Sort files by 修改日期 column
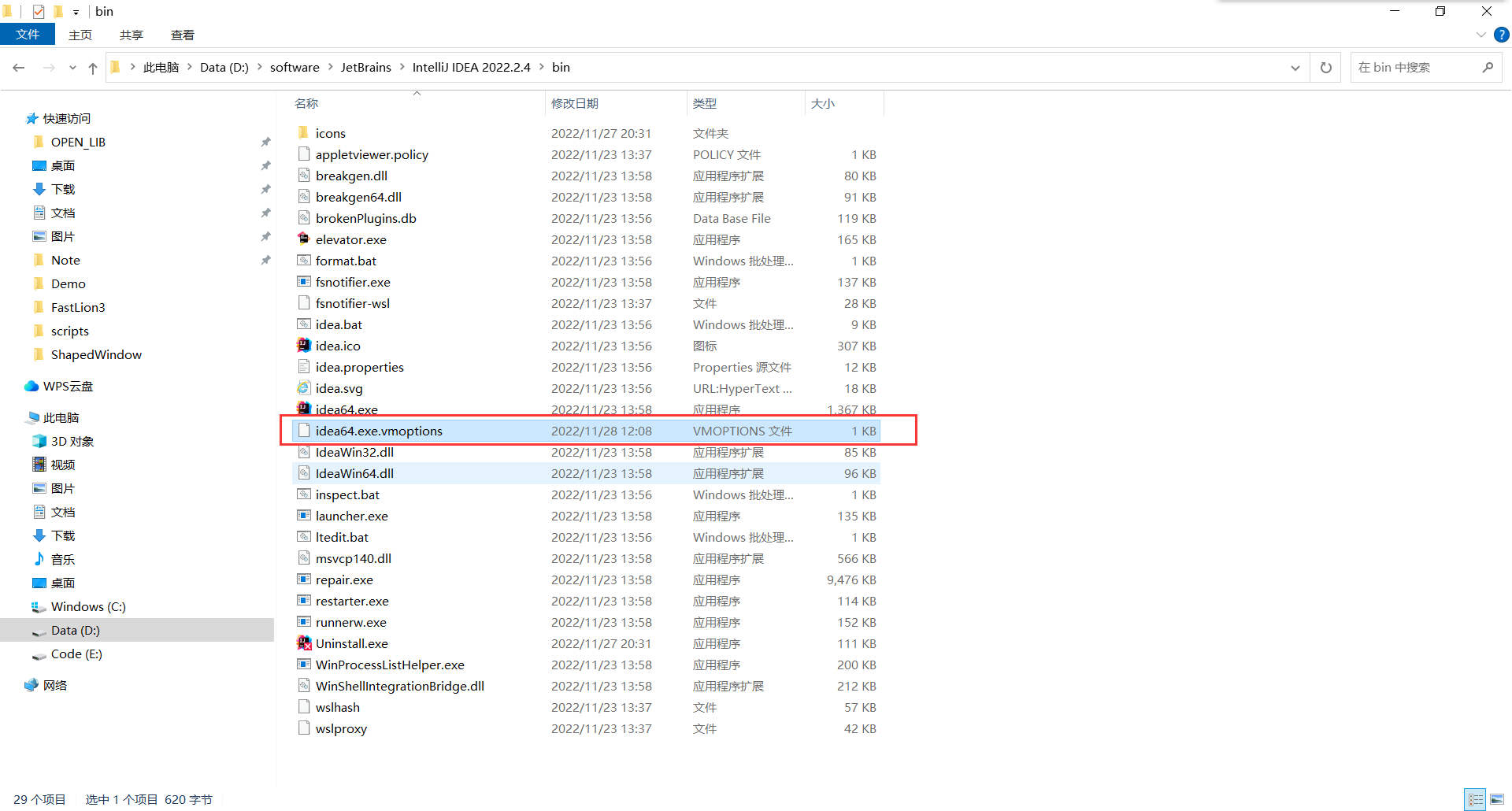Viewport: 1512px width, 811px height. point(575,104)
